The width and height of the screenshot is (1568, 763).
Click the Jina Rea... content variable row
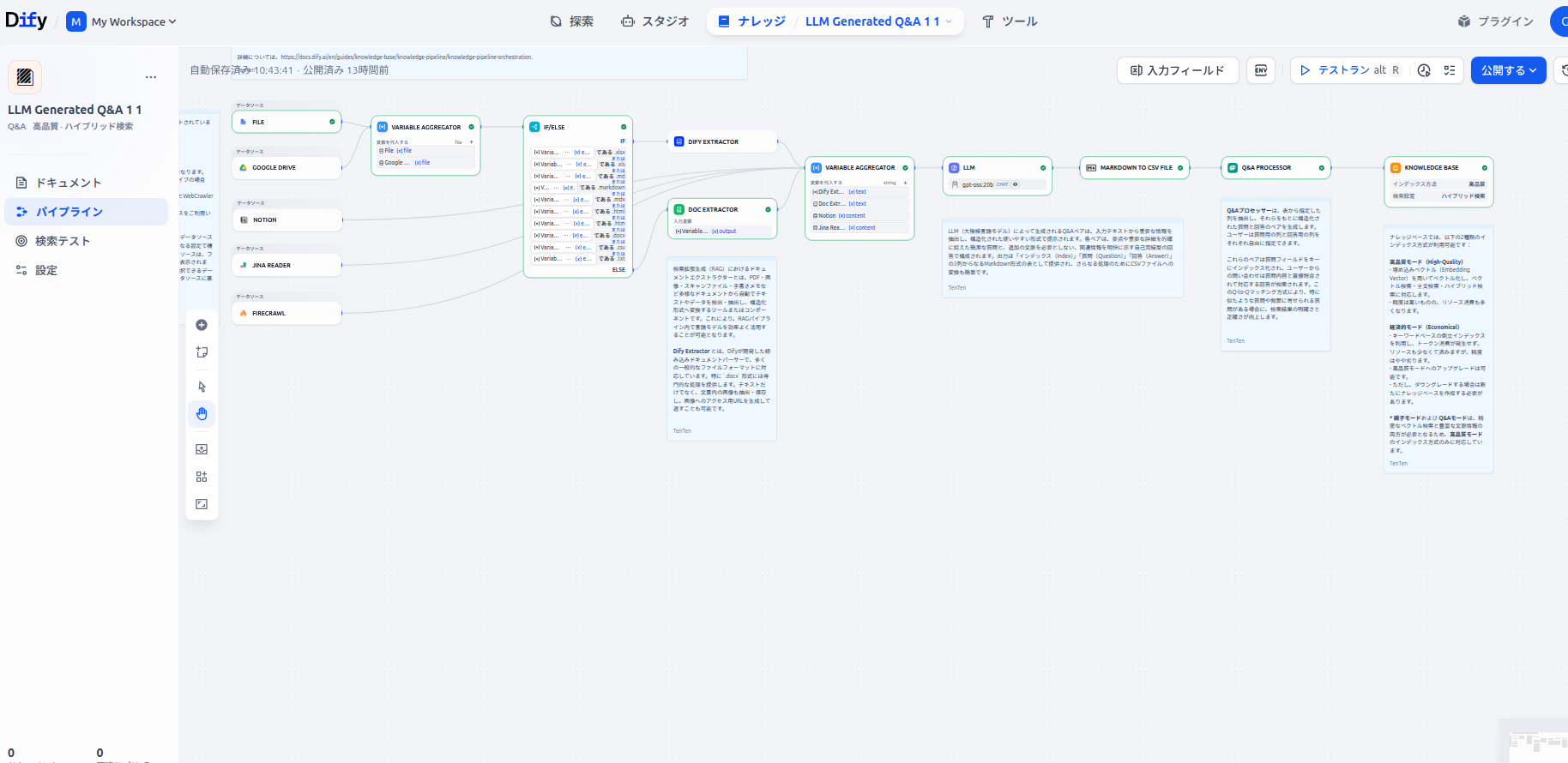click(859, 228)
